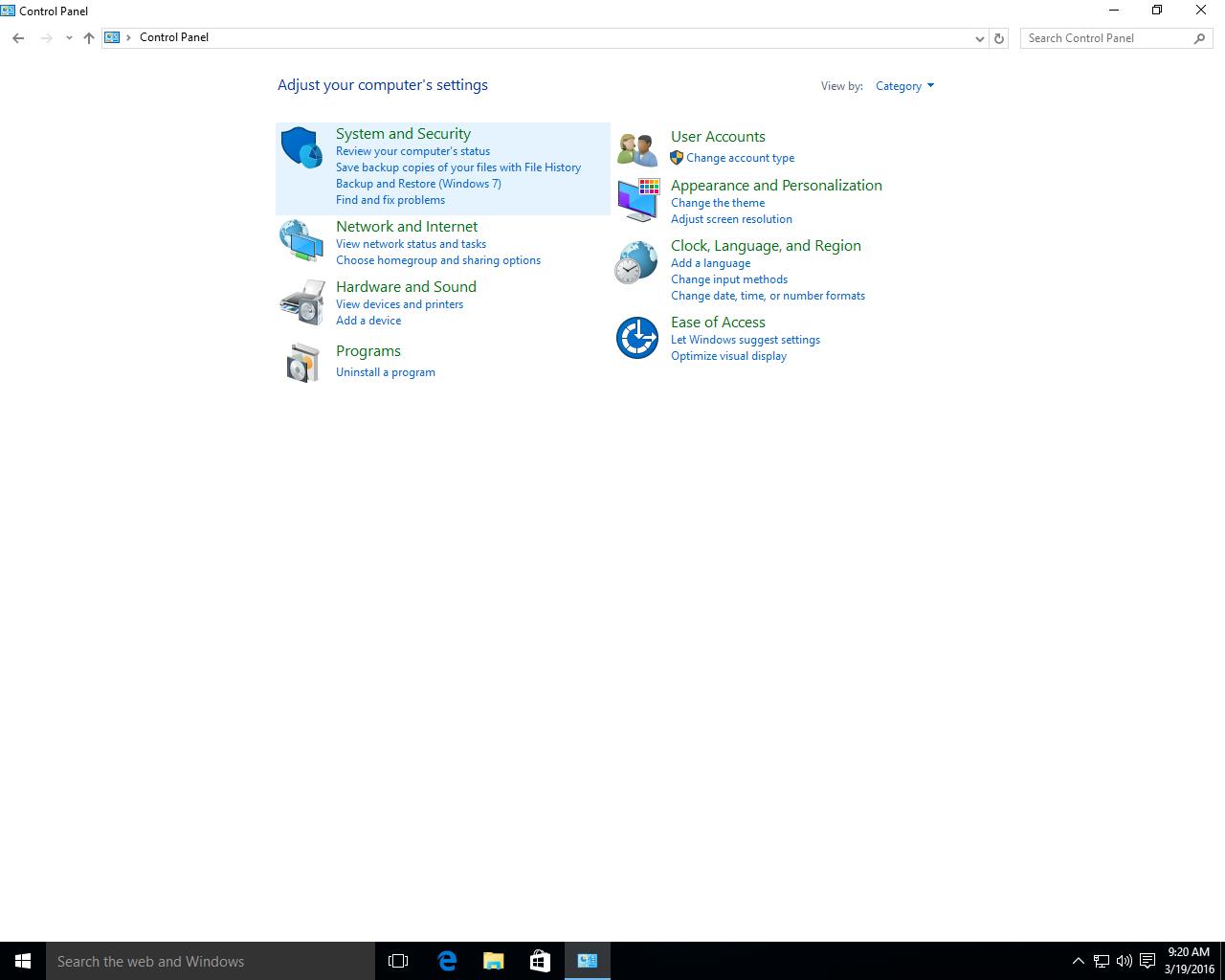Click Let Windows suggest settings
1225x980 pixels.
tap(746, 340)
